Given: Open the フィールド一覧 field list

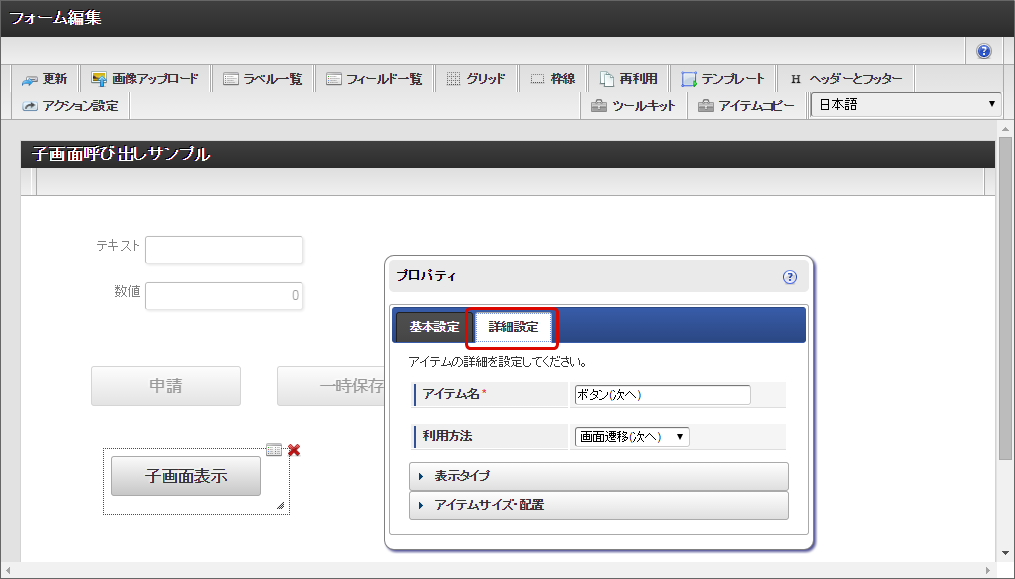Looking at the screenshot, I should (374, 79).
